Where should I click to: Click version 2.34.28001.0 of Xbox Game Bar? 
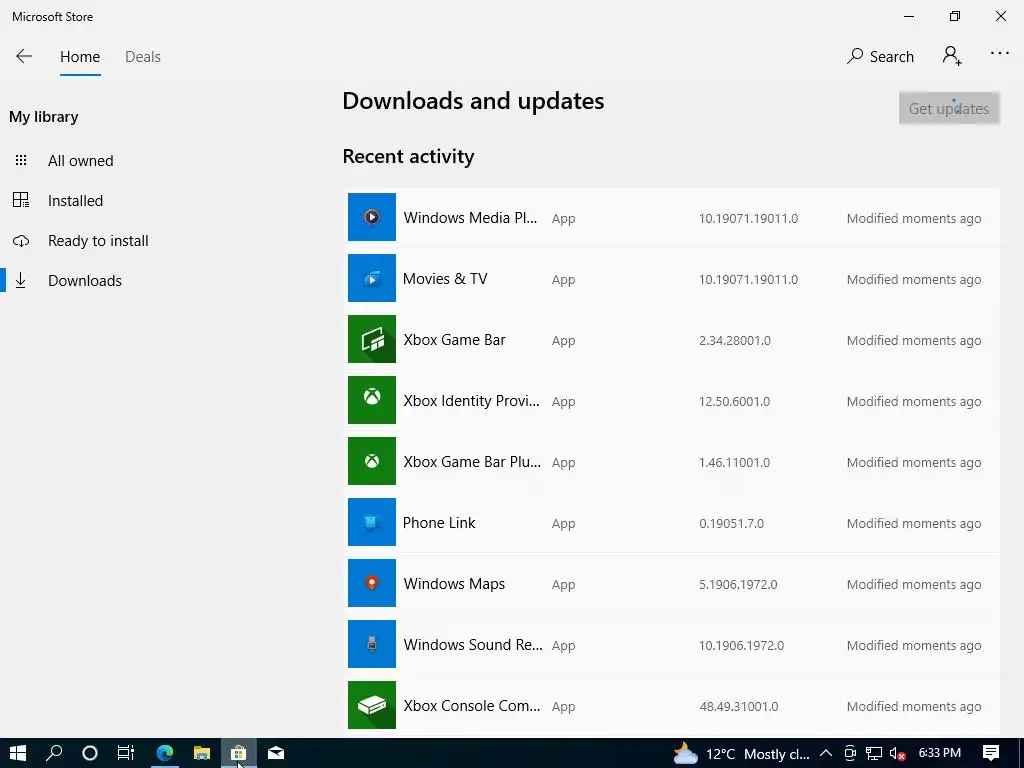pyautogui.click(x=735, y=341)
